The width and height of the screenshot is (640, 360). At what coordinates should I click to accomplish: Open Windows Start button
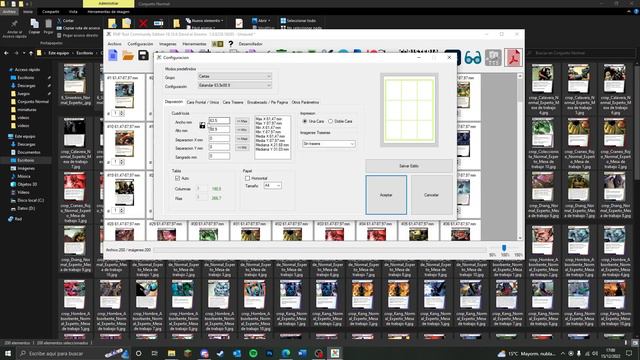pyautogui.click(x=7, y=353)
